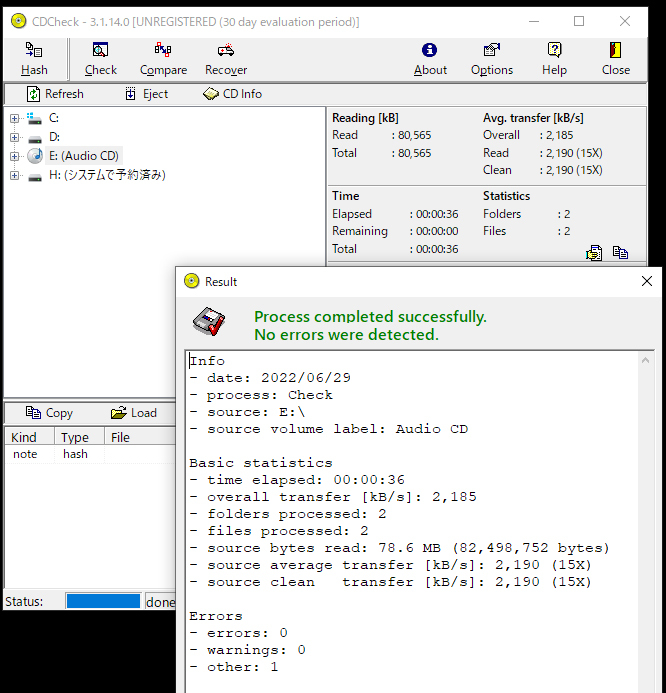Open the Options settings
Screen dimensions: 666x693
point(491,59)
